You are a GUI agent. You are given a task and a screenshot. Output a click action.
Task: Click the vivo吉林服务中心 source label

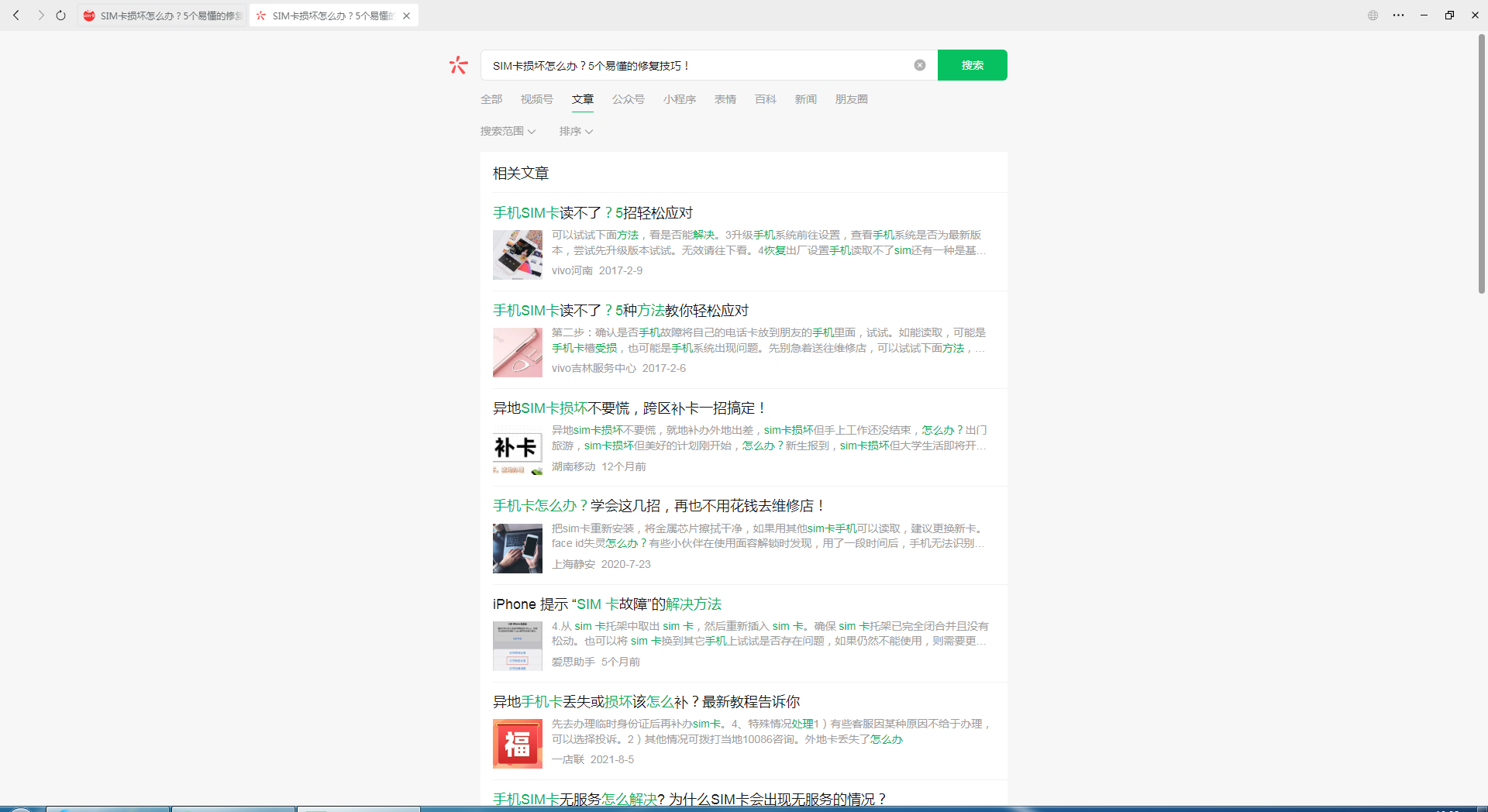tap(594, 368)
